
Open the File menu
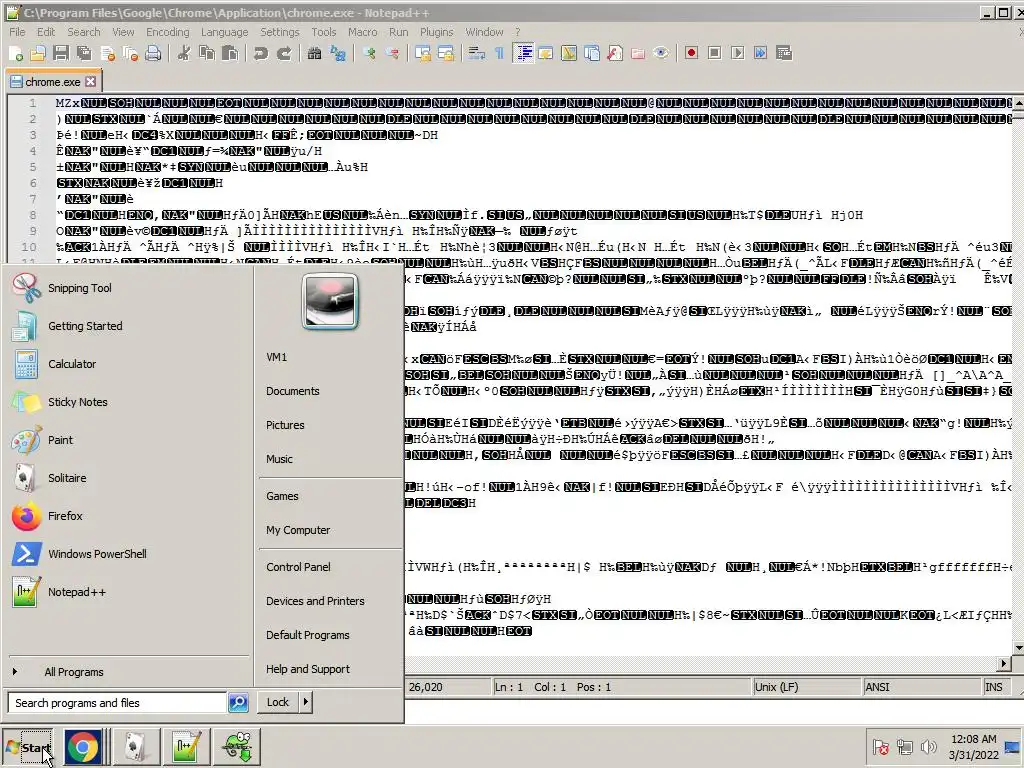[x=17, y=32]
